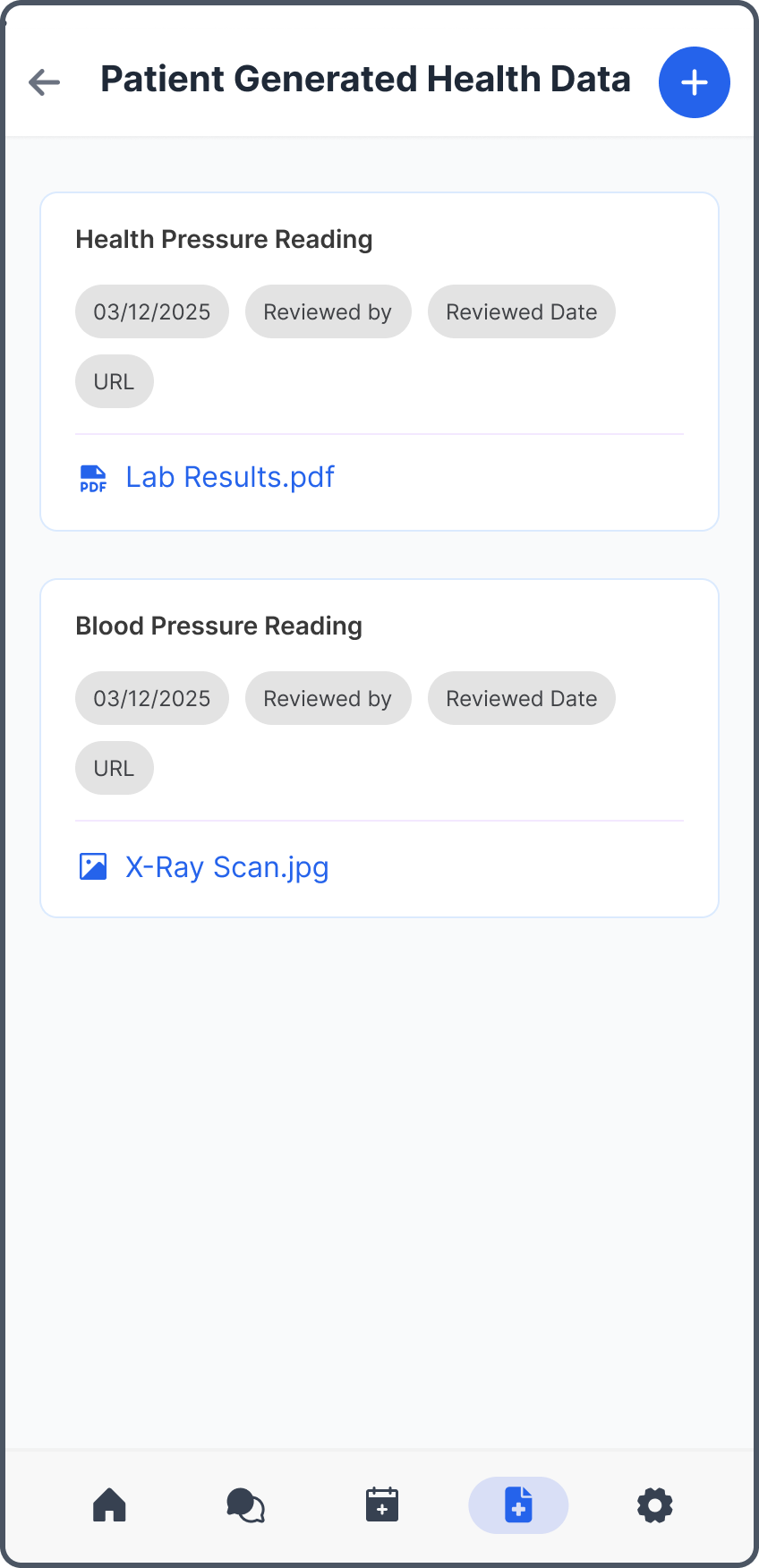This screenshot has width=759, height=1568.
Task: Toggle the URL chip on Blood Pressure Reading
Action: [114, 767]
